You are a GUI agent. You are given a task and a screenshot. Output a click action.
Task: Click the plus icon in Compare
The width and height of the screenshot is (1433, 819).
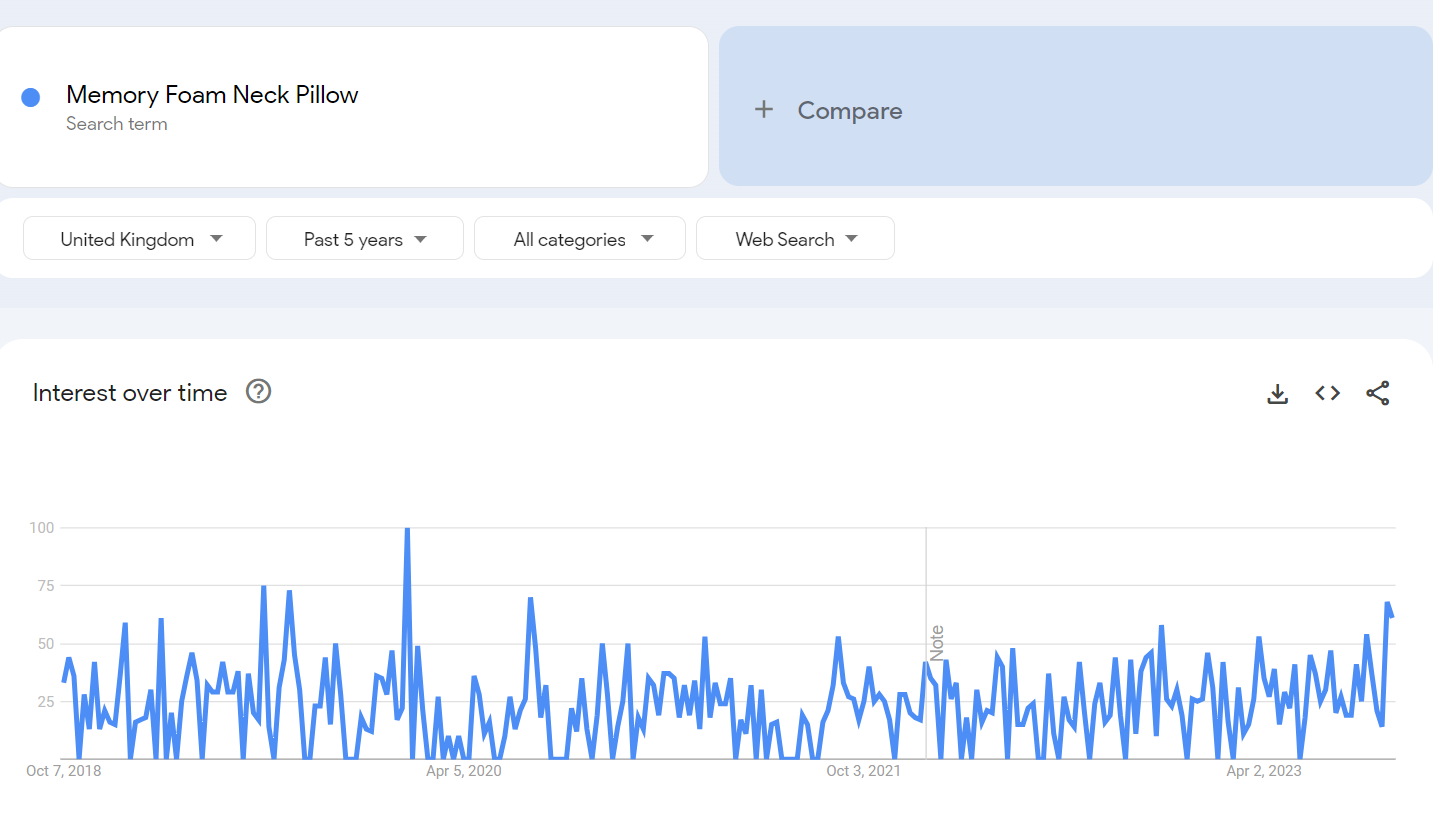pyautogui.click(x=764, y=110)
